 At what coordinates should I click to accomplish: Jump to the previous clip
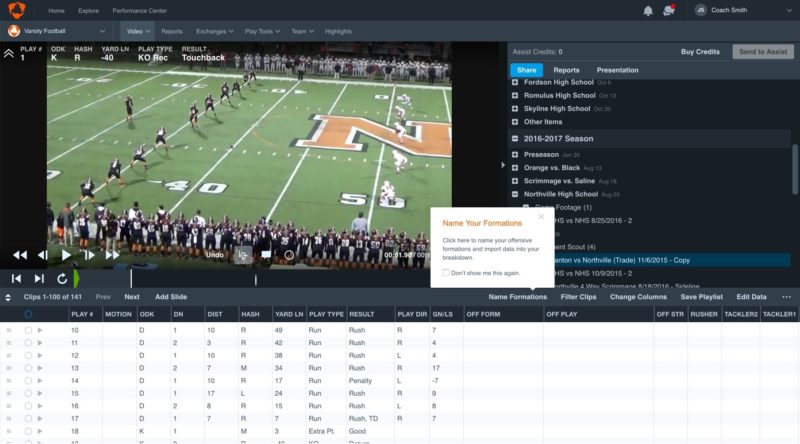click(16, 279)
